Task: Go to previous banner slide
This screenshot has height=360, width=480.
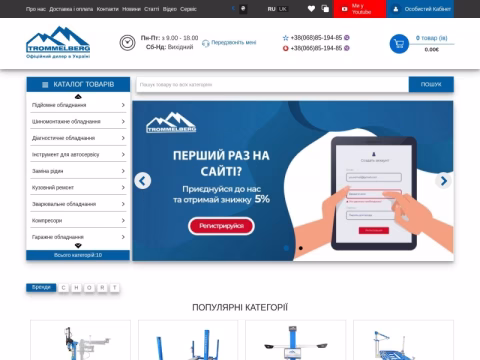Action: [x=143, y=181]
